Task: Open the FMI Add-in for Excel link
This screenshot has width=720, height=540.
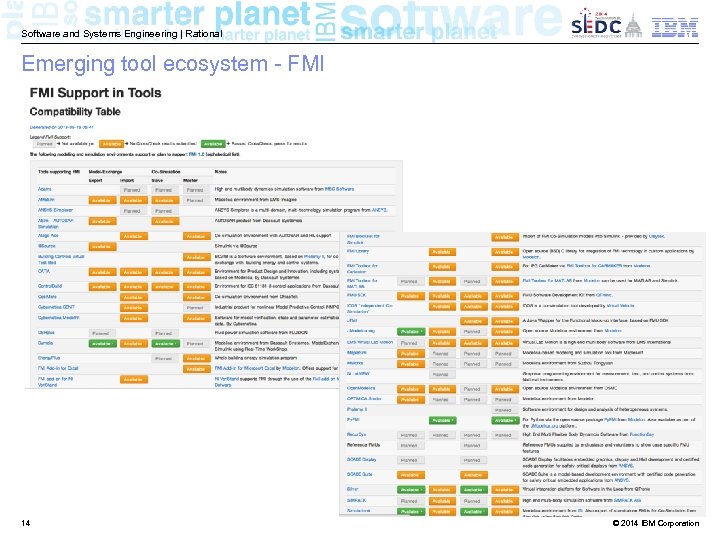Action: pos(58,368)
